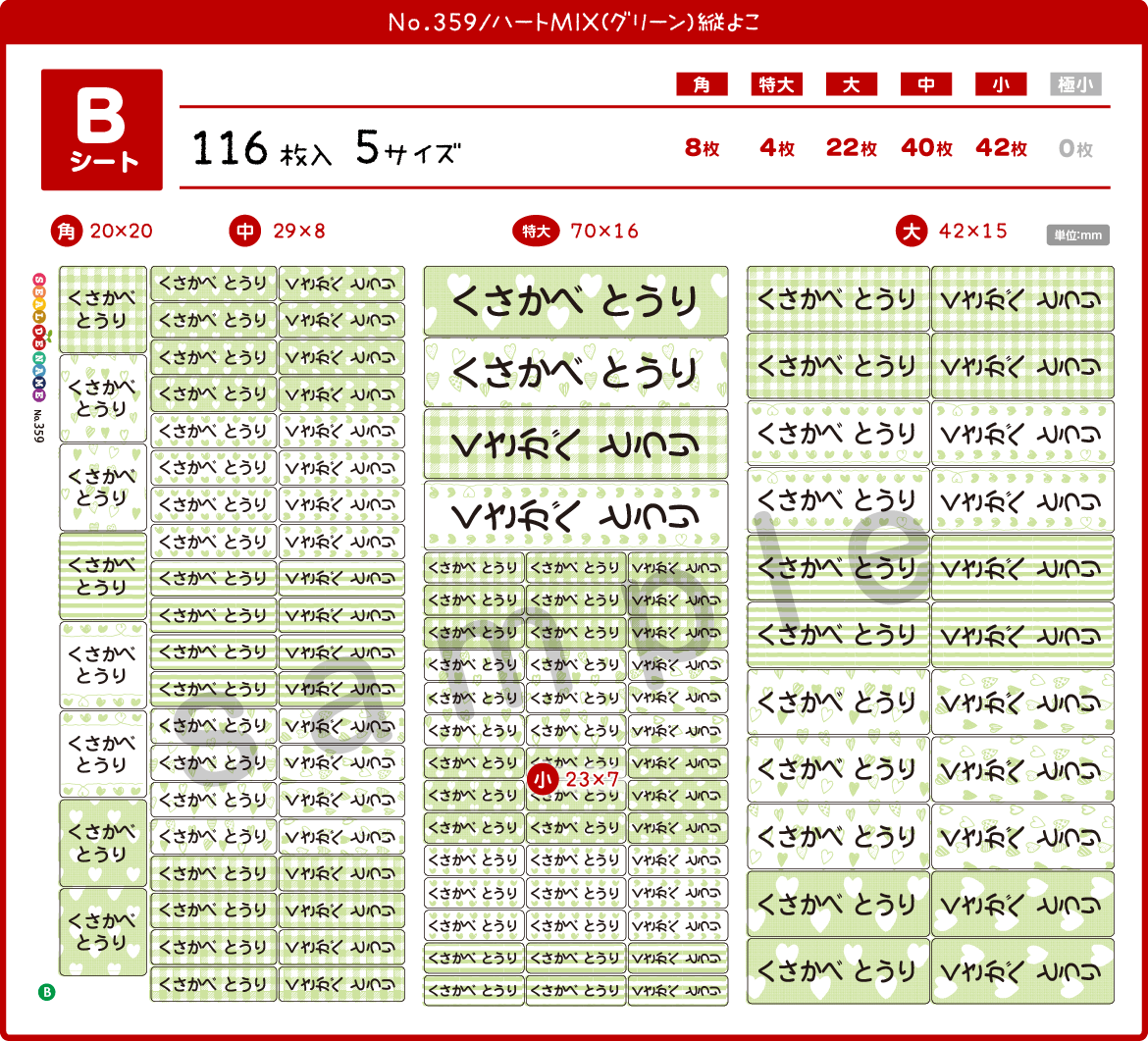Click the 4枚 count
Image resolution: width=1148 pixels, height=1041 pixels.
[777, 148]
